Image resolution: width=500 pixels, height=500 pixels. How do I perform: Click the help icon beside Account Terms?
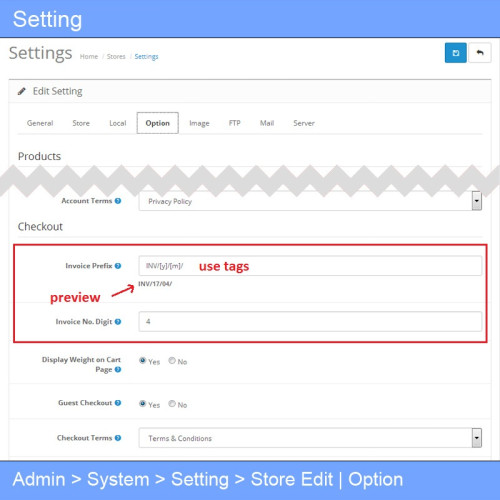(118, 201)
